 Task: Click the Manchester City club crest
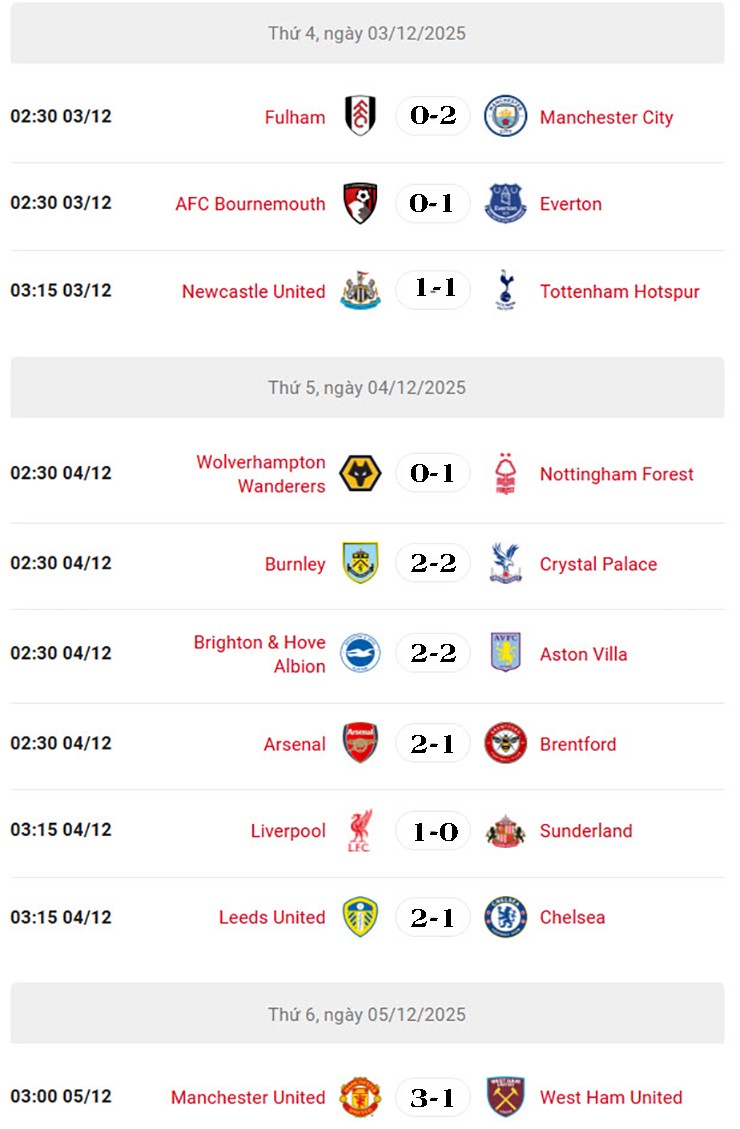(505, 116)
